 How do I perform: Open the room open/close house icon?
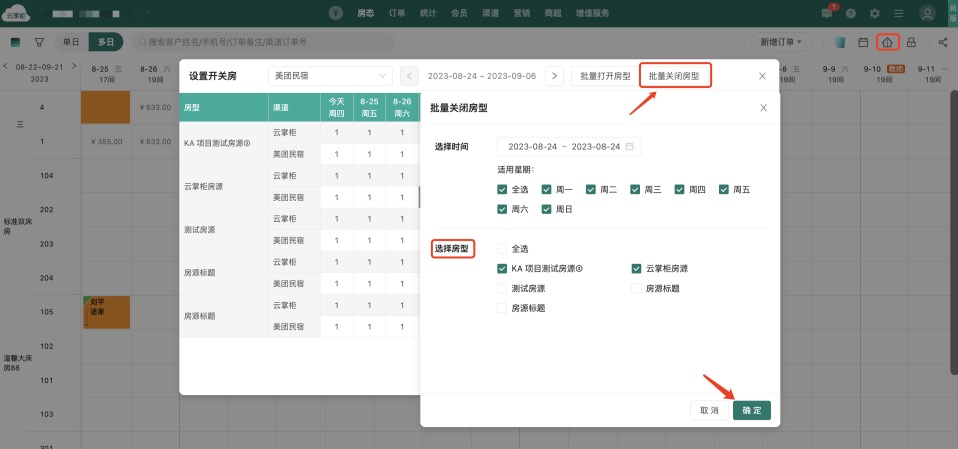887,42
